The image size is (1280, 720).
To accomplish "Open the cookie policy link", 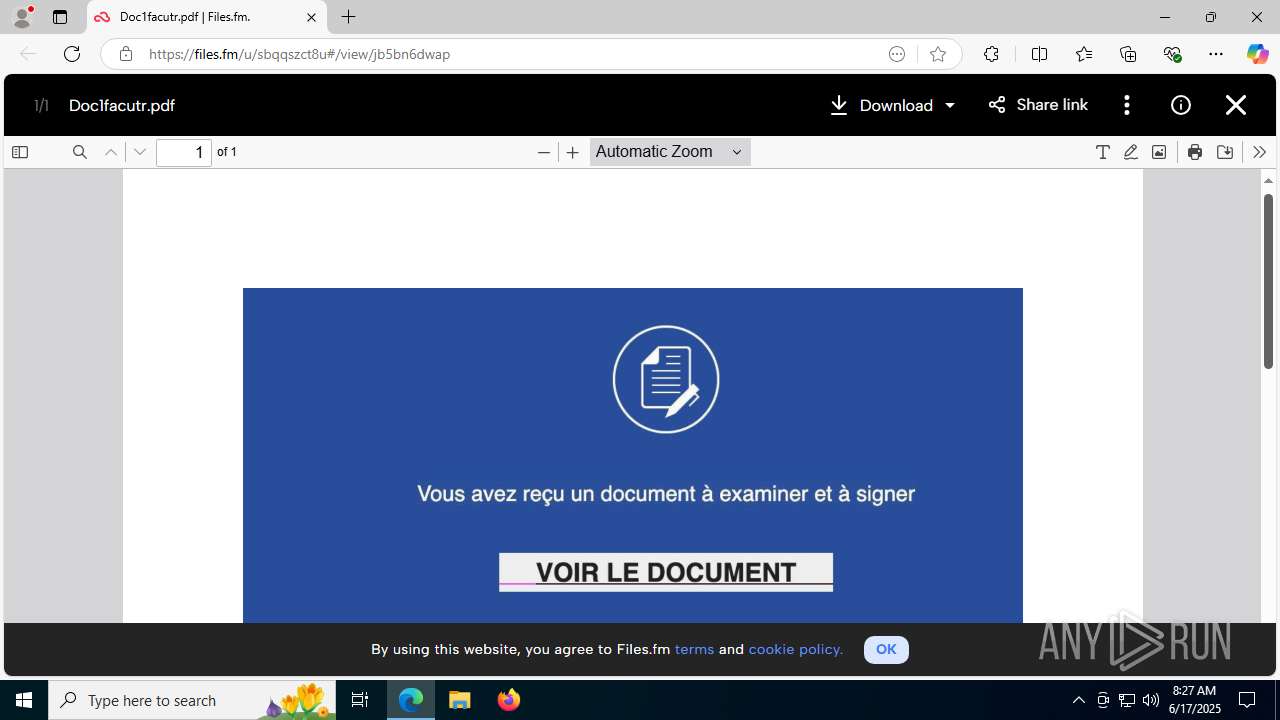I will pos(795,649).
